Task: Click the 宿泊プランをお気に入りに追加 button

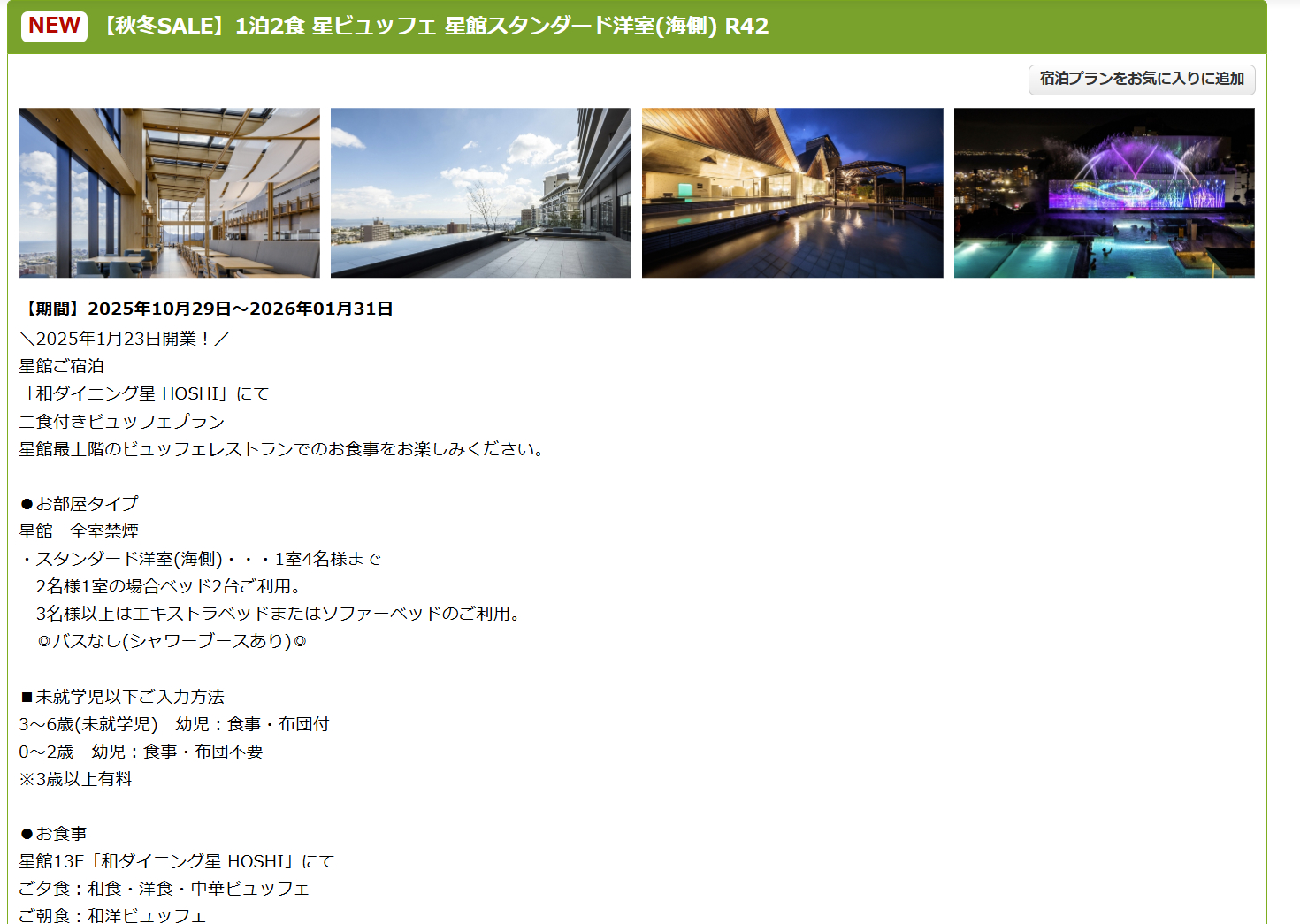Action: [1141, 80]
